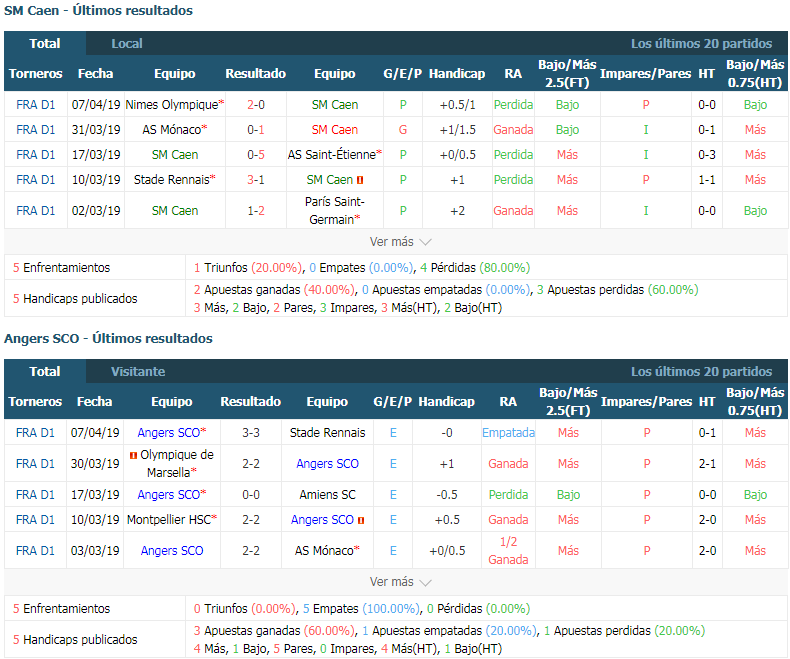Open Los últimos 20 partidos in the SM Caen table
Screen dimensions: 790x659
click(x=701, y=44)
